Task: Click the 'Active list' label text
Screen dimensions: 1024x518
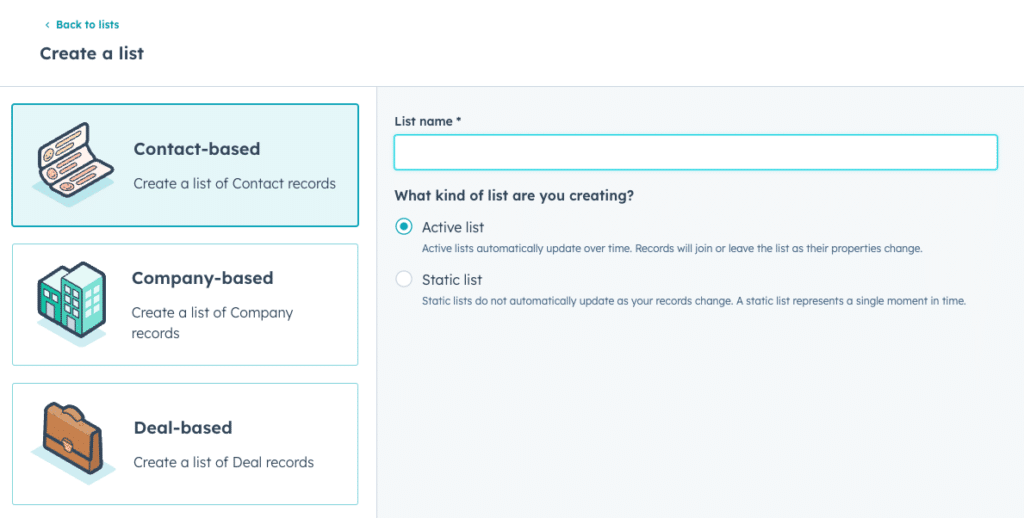Action: coord(453,227)
